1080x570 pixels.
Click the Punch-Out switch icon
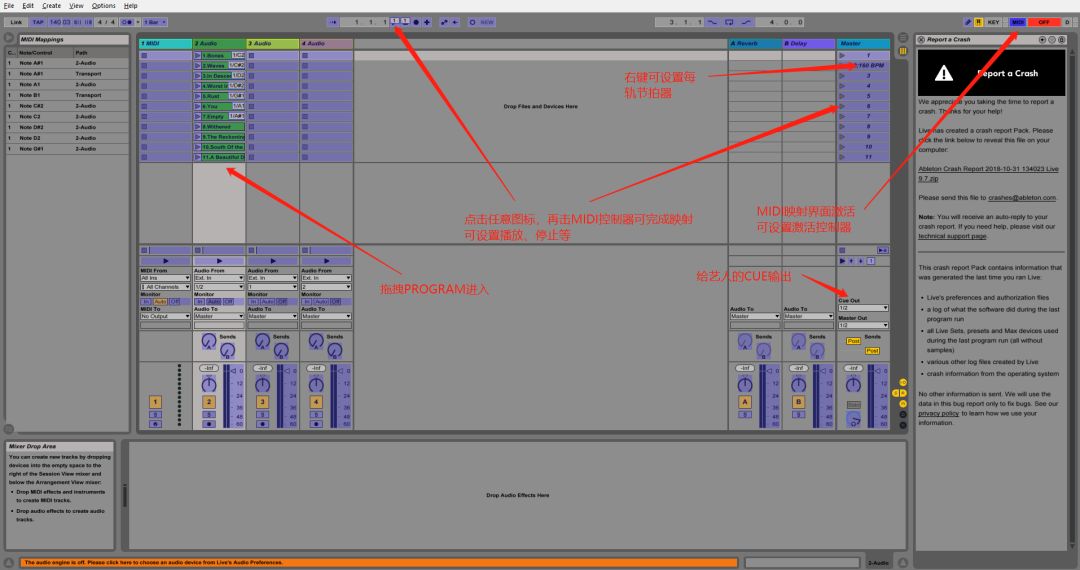(x=746, y=22)
